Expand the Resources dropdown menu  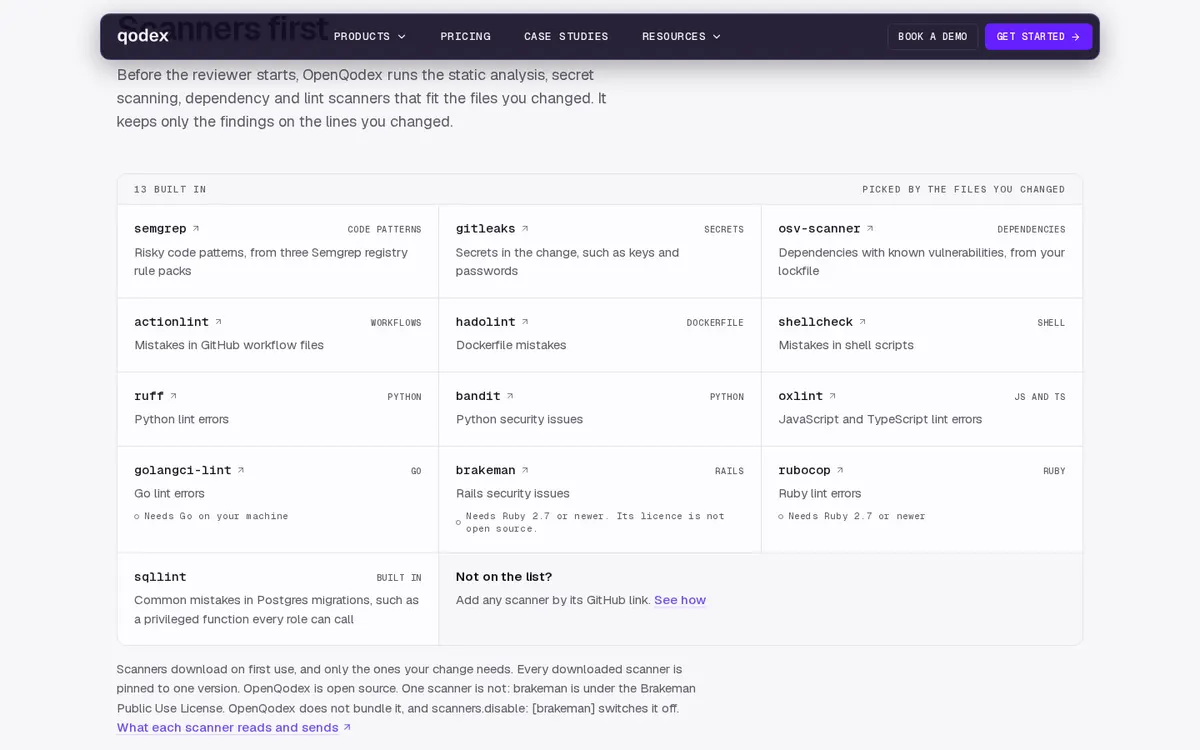coord(681,36)
